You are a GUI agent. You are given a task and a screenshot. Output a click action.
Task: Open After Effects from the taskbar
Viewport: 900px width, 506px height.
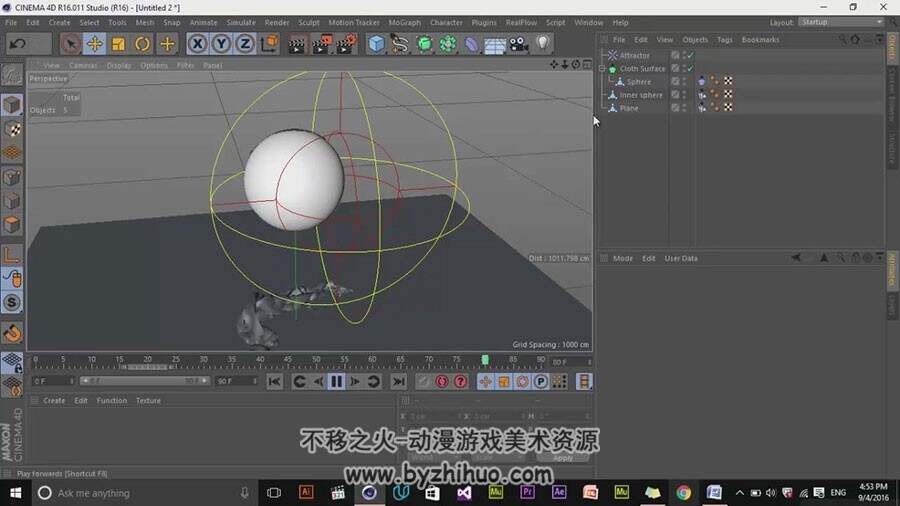point(558,493)
